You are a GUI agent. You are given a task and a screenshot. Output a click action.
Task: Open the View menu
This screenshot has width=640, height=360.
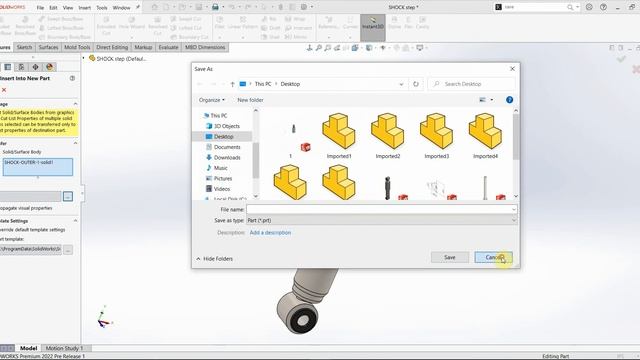tap(68, 8)
